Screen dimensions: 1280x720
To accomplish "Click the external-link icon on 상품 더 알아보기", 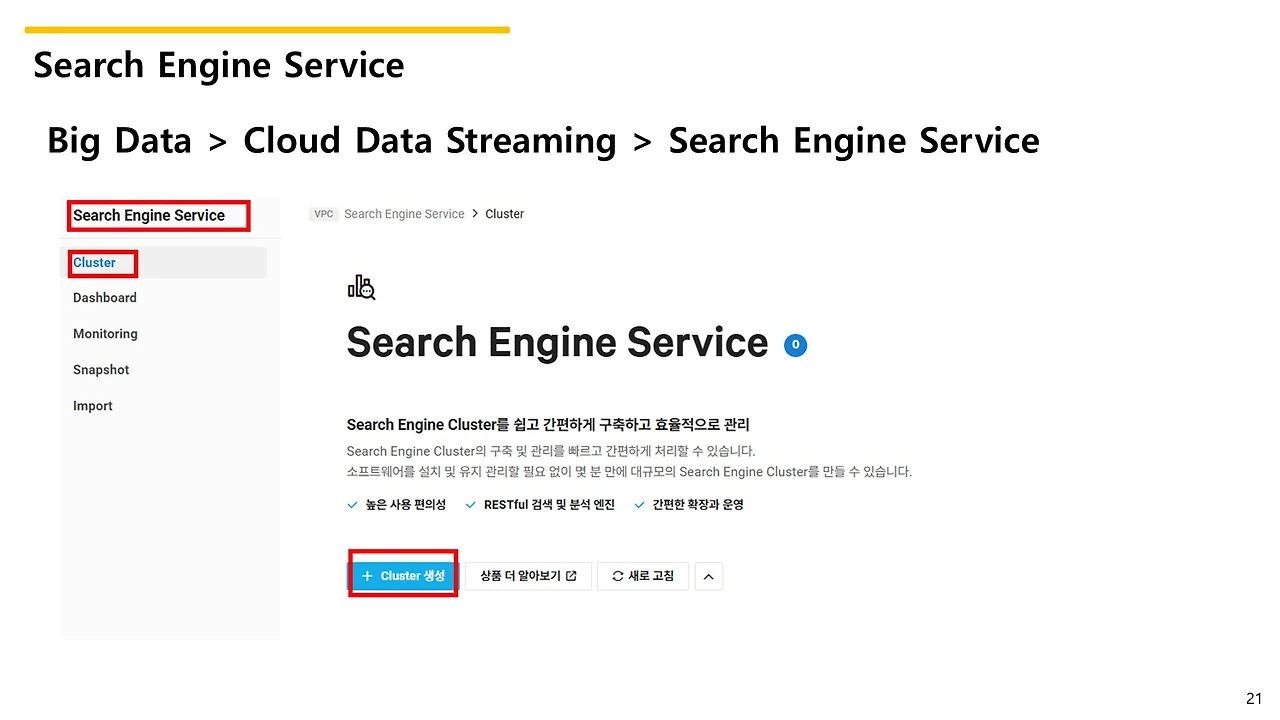I will (570, 576).
